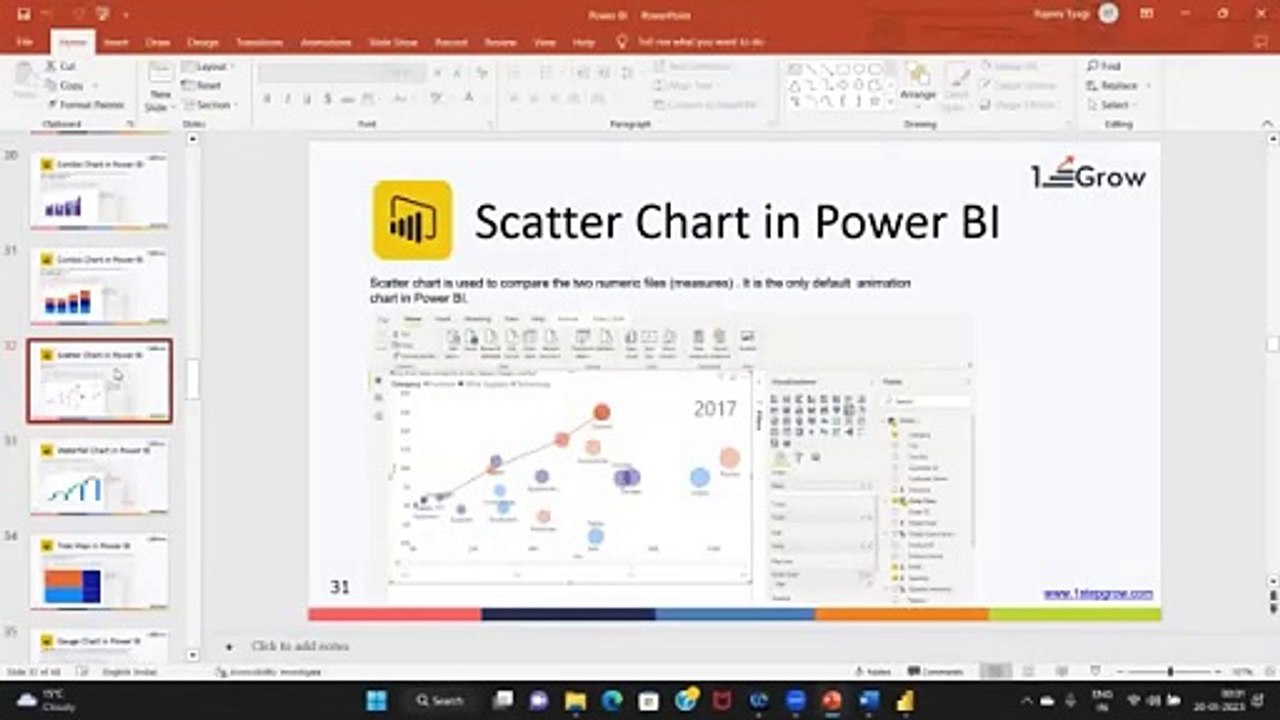Open the Clipboard group dialog launcher
This screenshot has height=720, width=1280.
pyautogui.click(x=130, y=124)
